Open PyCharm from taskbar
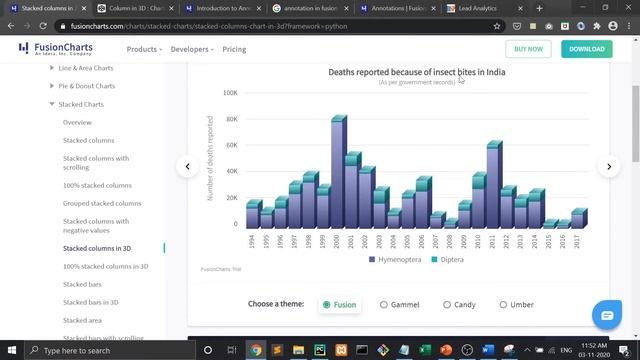Viewport: 640px width, 360px height. coord(320,350)
